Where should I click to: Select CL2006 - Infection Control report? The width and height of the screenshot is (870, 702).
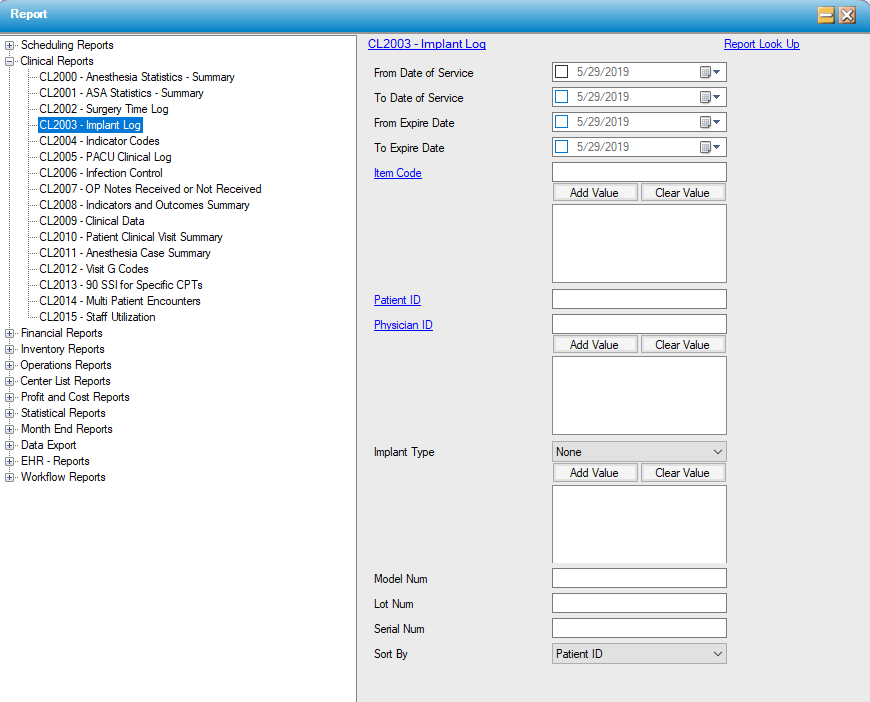100,173
